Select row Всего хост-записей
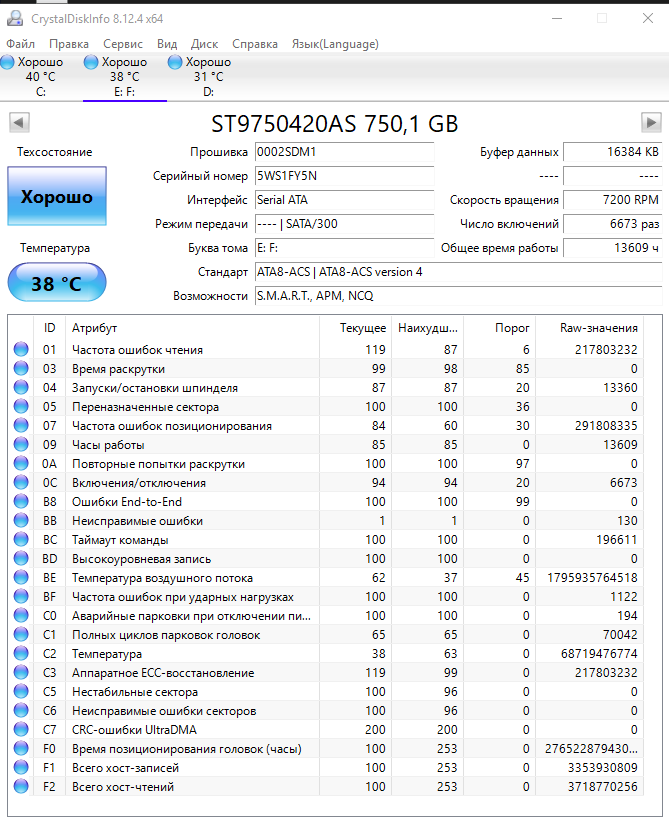Image resolution: width=669 pixels, height=825 pixels. pyautogui.click(x=326, y=768)
